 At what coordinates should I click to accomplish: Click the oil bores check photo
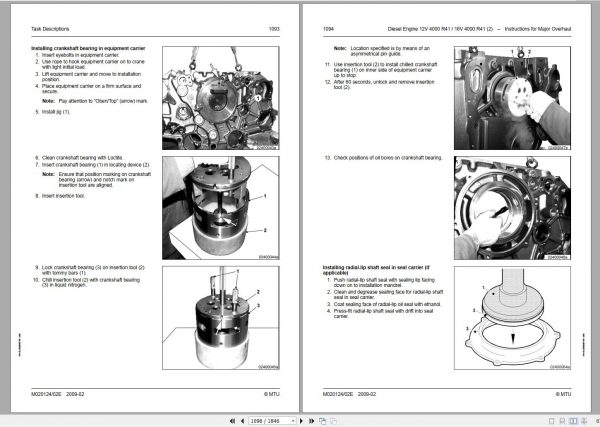coord(512,208)
